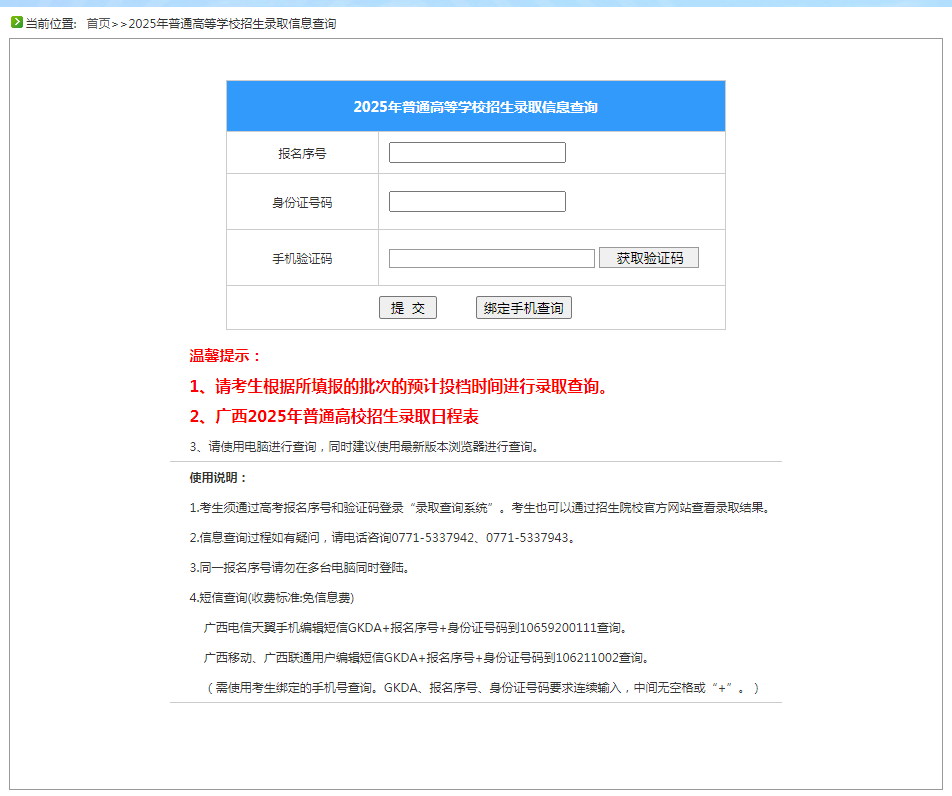This screenshot has width=952, height=796.
Task: Click the blue form title header
Action: point(476,106)
